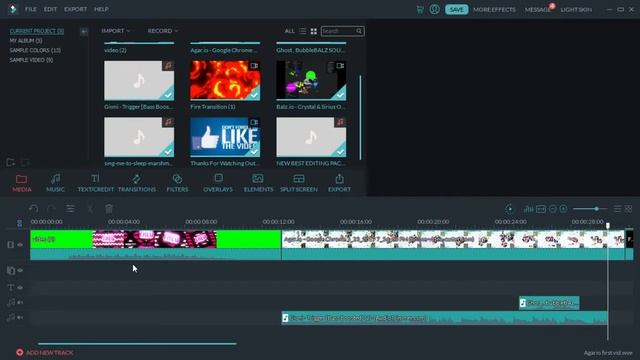Screen dimensions: 640x360
Task: Open the Export menu
Action: point(76,9)
